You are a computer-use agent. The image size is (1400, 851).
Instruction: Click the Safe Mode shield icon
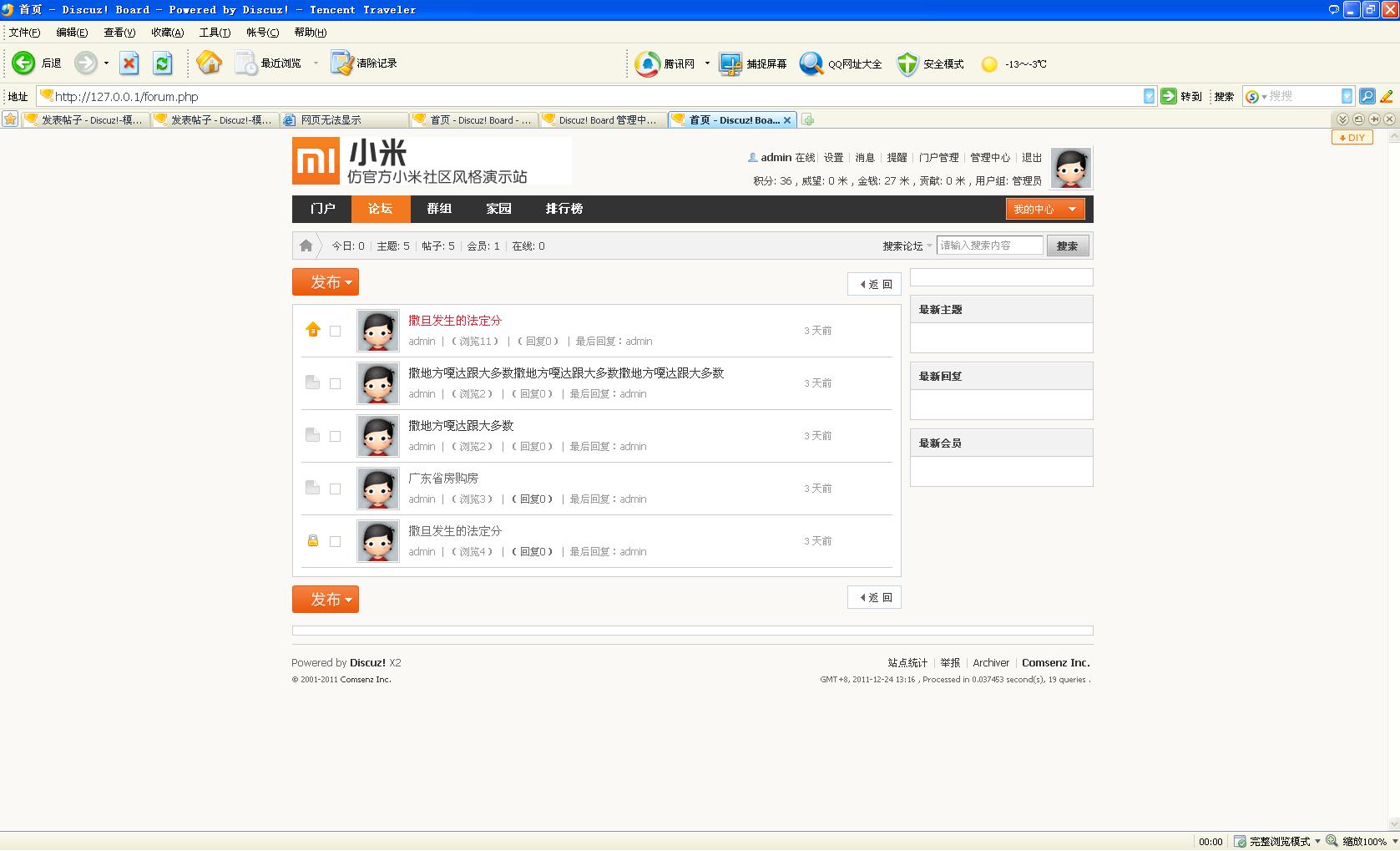[907, 64]
